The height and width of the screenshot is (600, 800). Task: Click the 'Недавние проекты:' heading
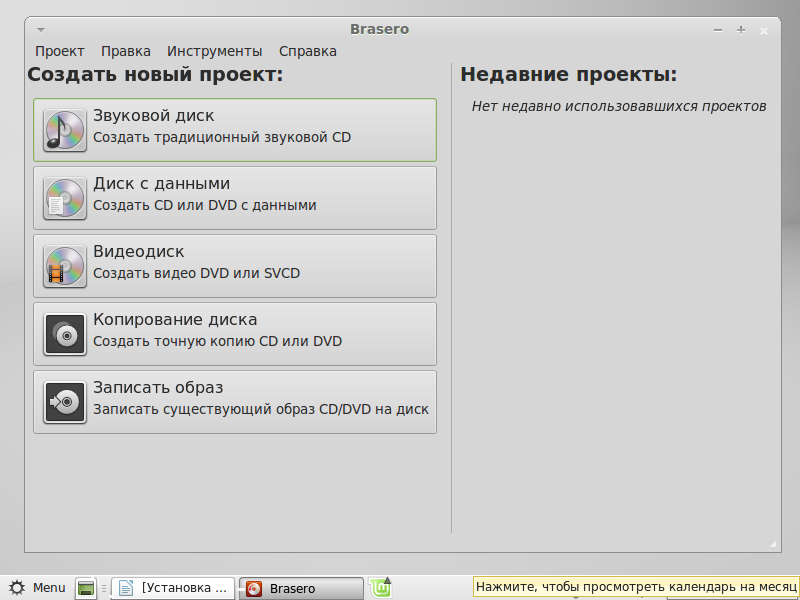569,74
